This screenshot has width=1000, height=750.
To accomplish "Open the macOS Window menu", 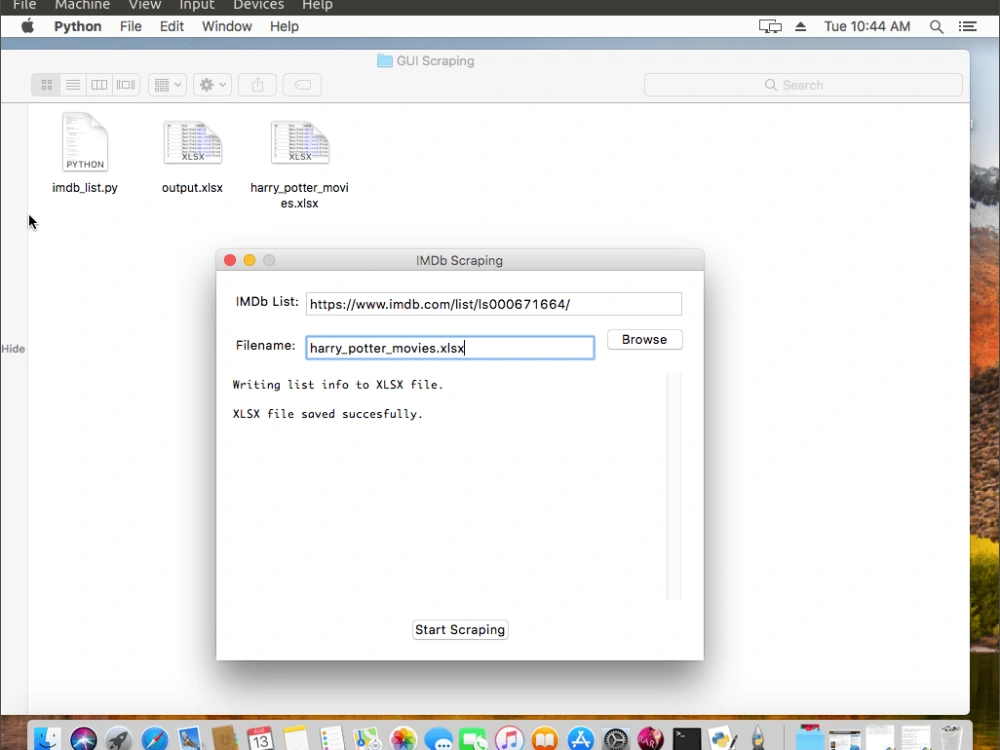I will 227,26.
